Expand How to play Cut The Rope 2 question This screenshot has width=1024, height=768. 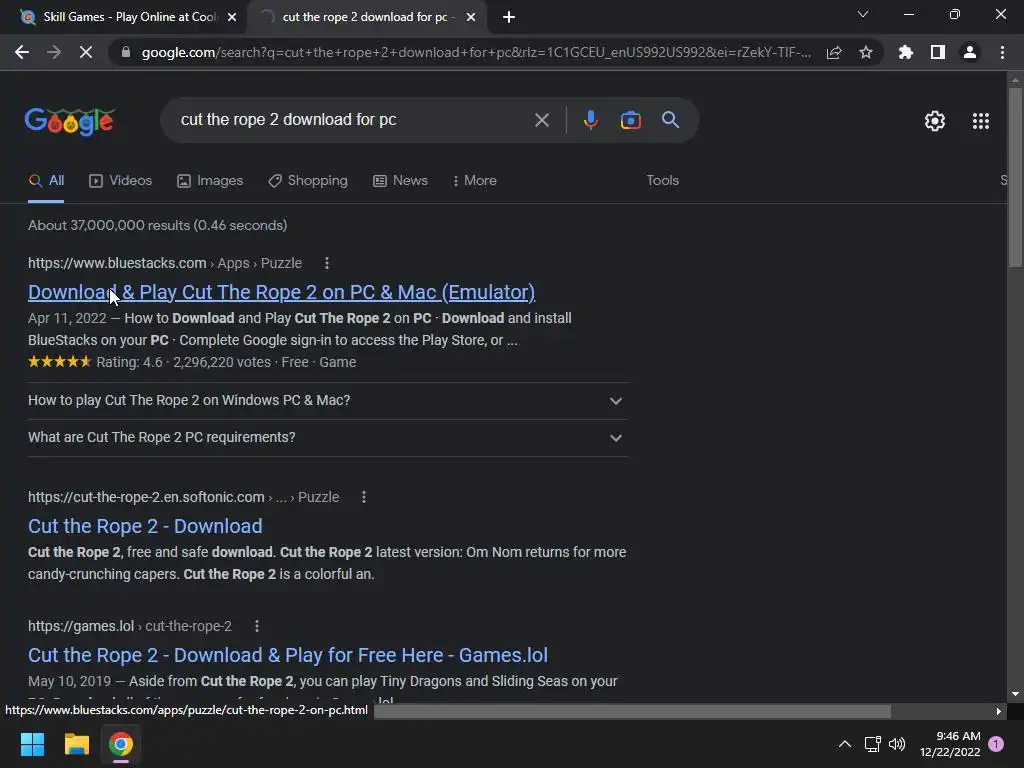tap(328, 400)
